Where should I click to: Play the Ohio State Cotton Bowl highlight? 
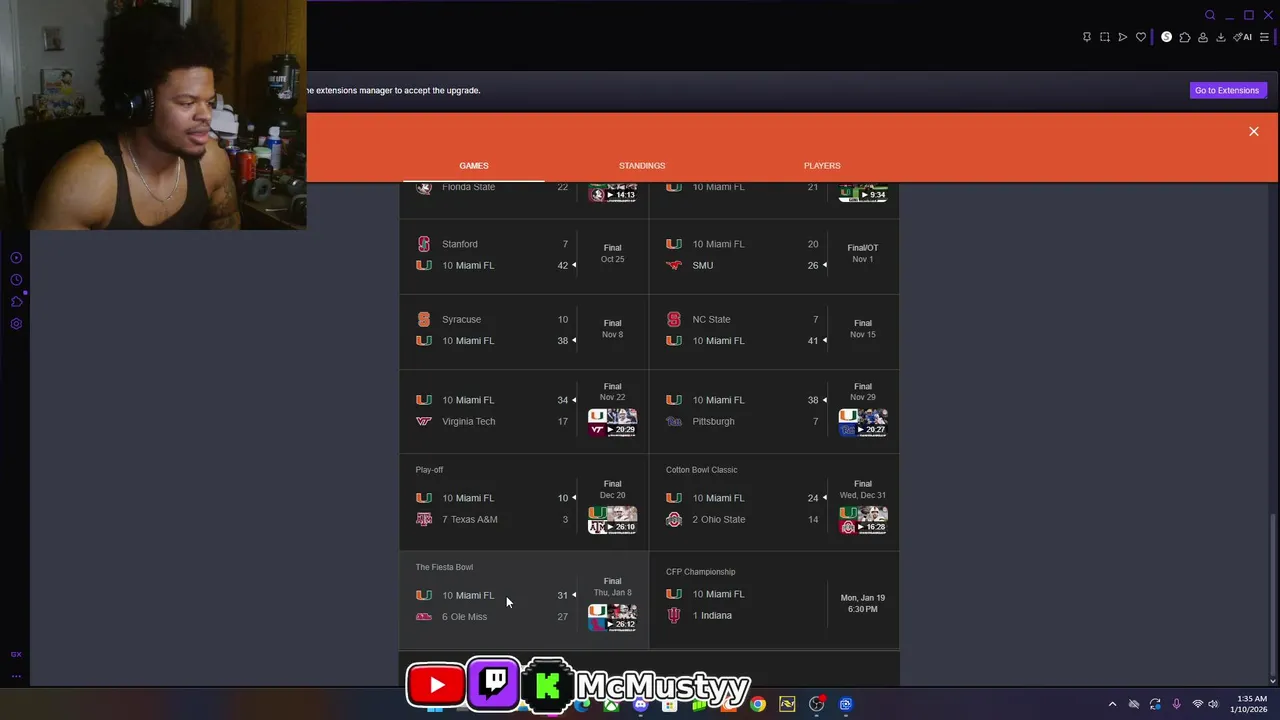[863, 520]
